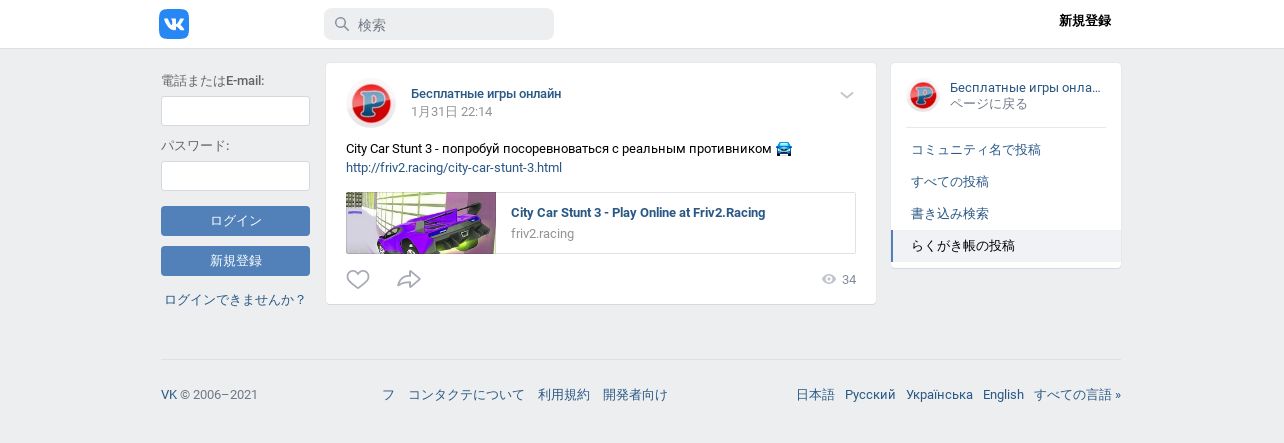Click the eye views icon
1284x443 pixels.
tap(829, 280)
